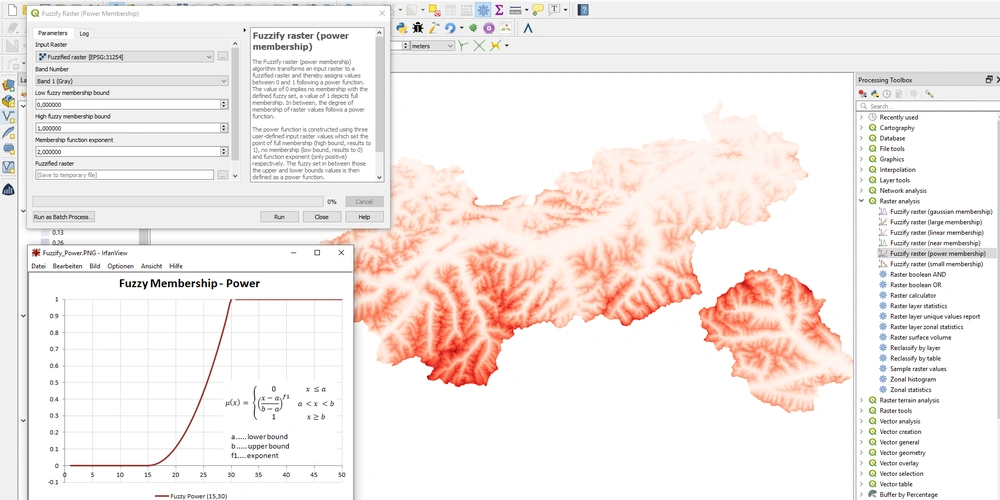
Task: Click the feather New Shapefile Layer icon
Action: pyautogui.click(x=9, y=133)
